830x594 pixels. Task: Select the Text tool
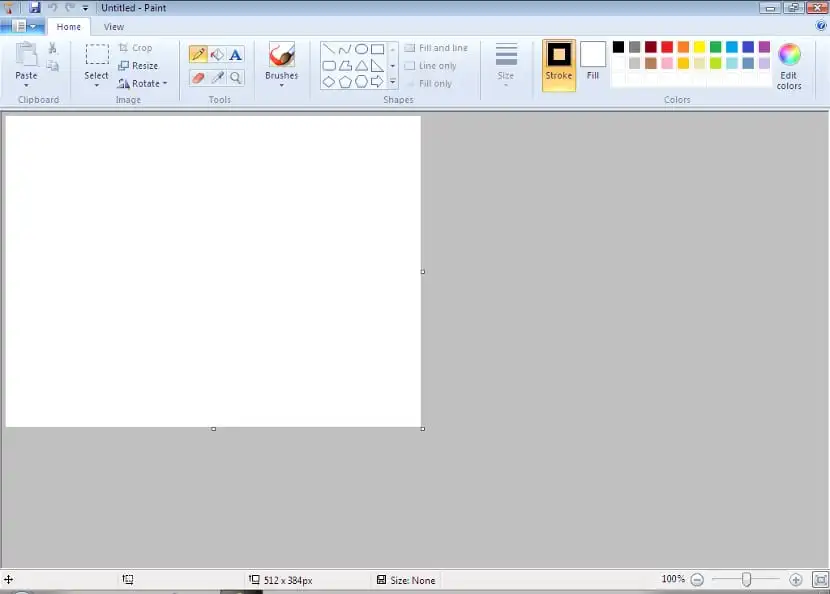(236, 54)
